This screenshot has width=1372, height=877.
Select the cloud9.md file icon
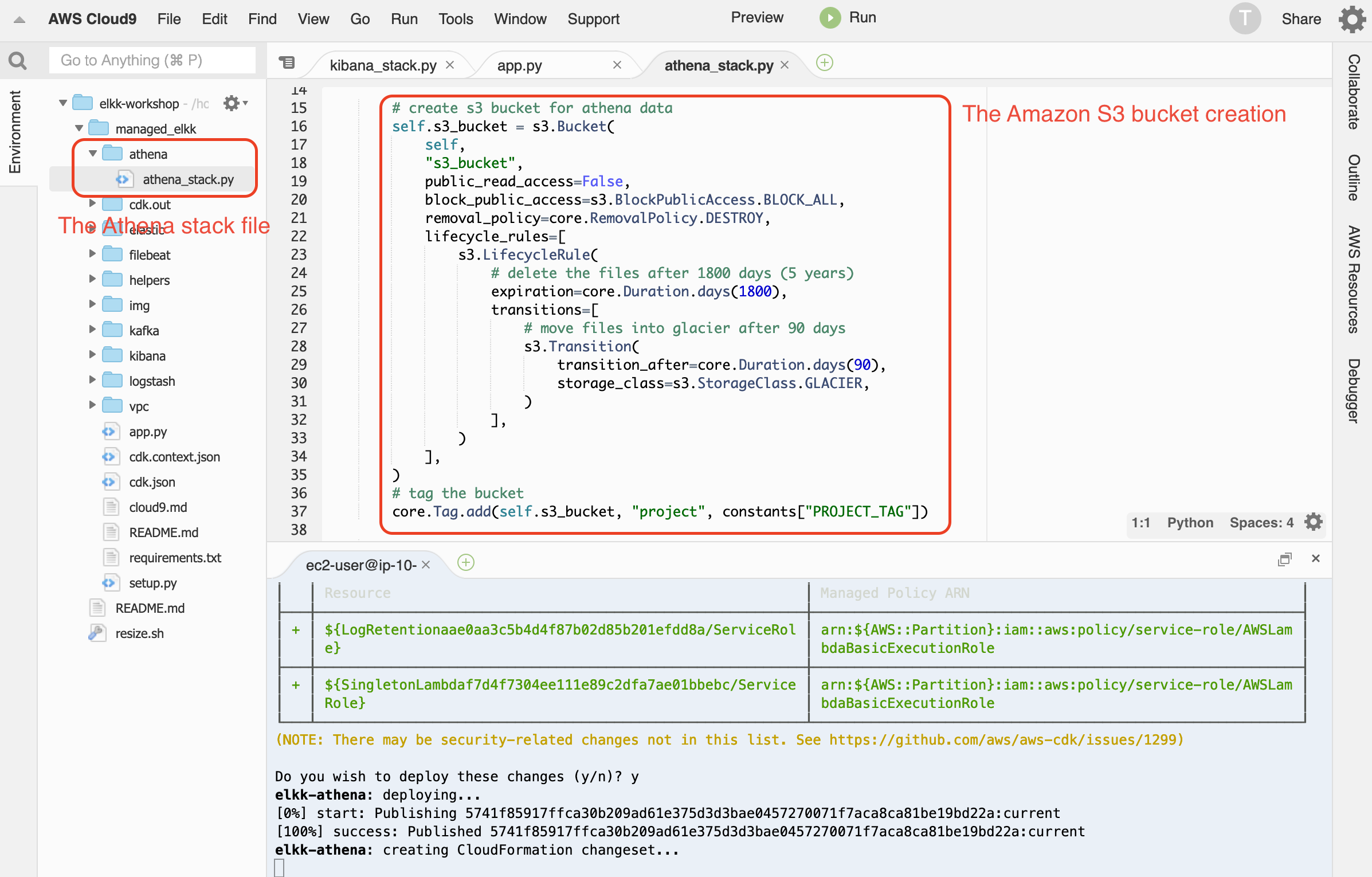[x=111, y=507]
